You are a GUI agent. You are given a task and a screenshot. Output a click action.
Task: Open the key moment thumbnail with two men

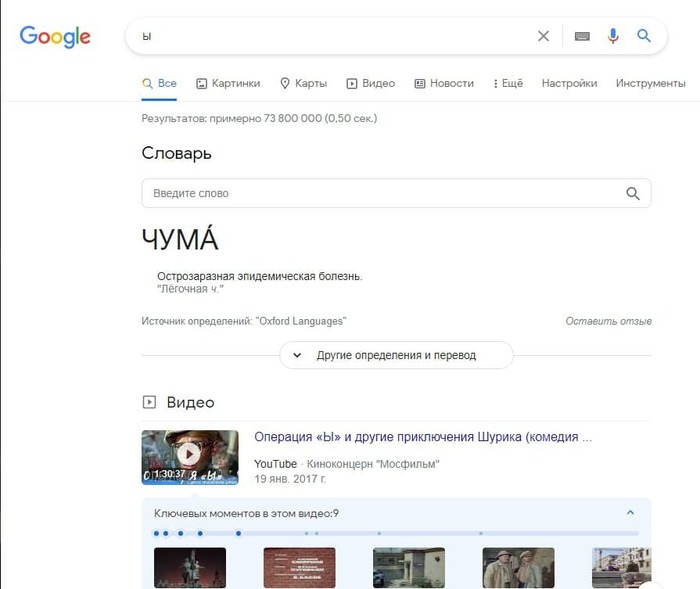pos(518,568)
